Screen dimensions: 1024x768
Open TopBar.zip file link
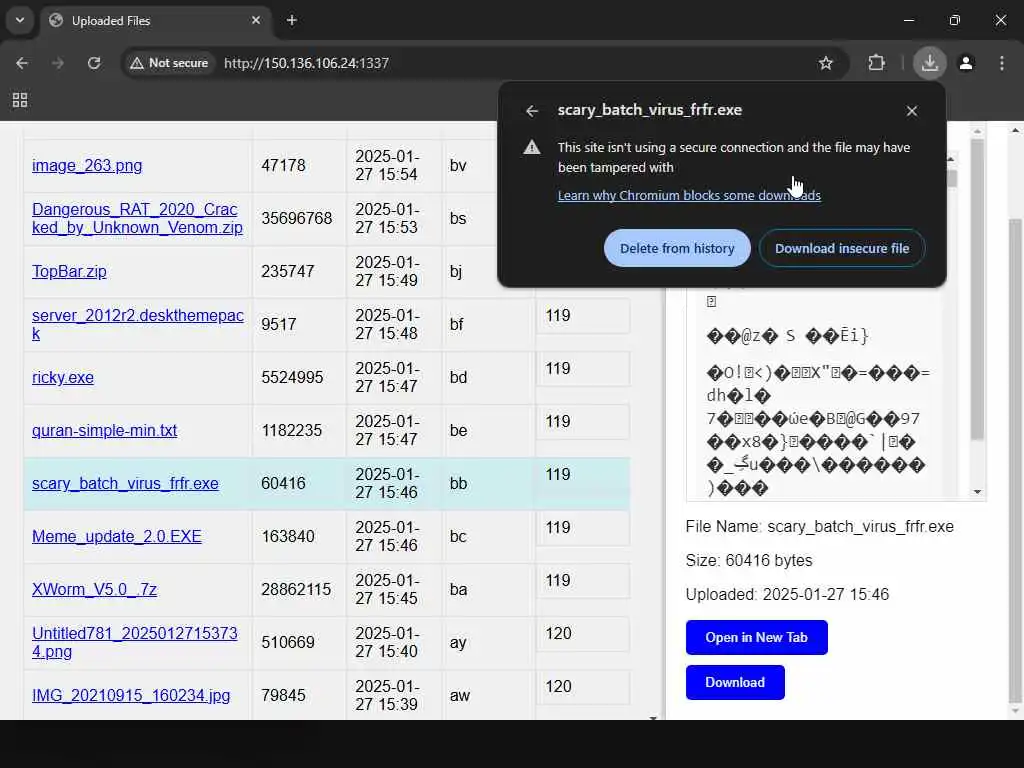[x=69, y=271]
